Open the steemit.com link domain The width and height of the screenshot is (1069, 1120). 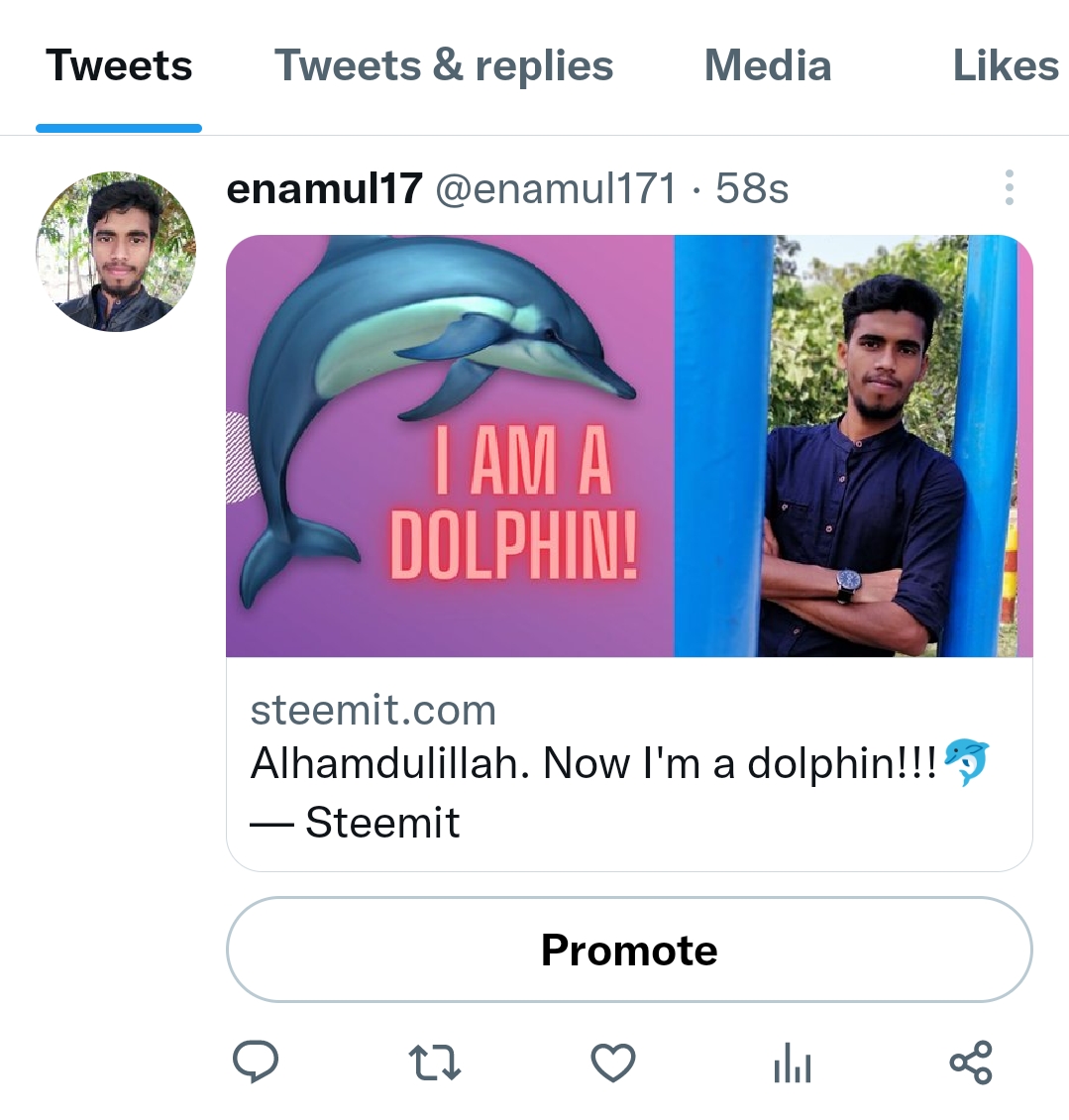[x=373, y=710]
